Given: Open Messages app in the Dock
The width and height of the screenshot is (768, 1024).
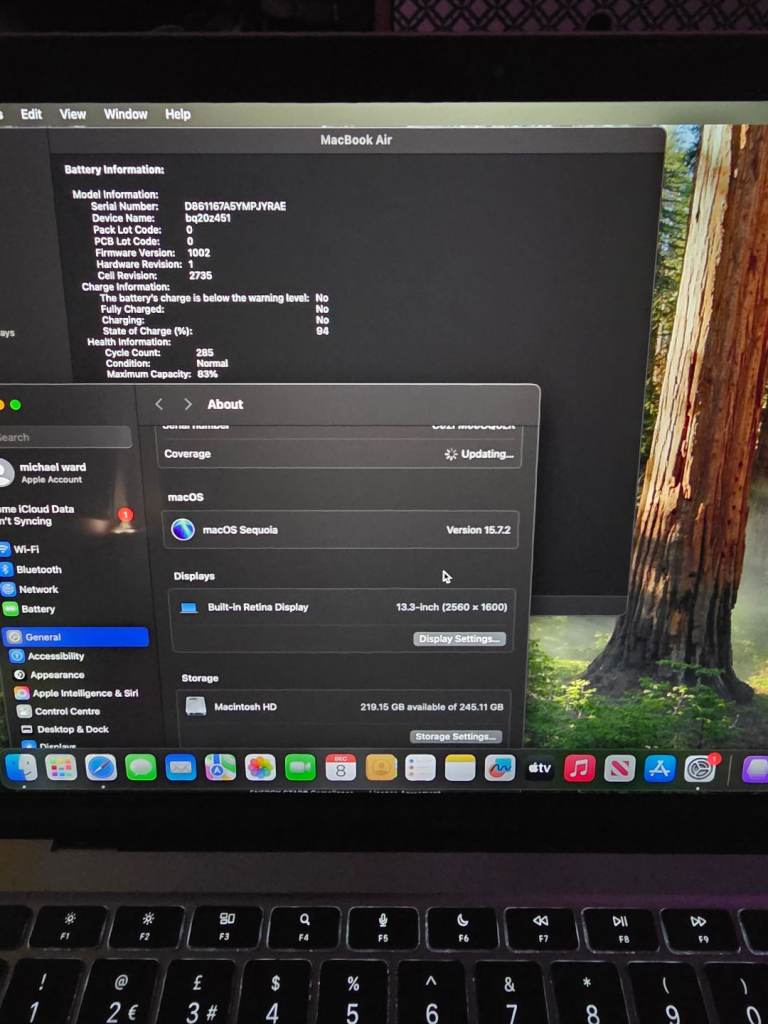Looking at the screenshot, I should (x=141, y=768).
